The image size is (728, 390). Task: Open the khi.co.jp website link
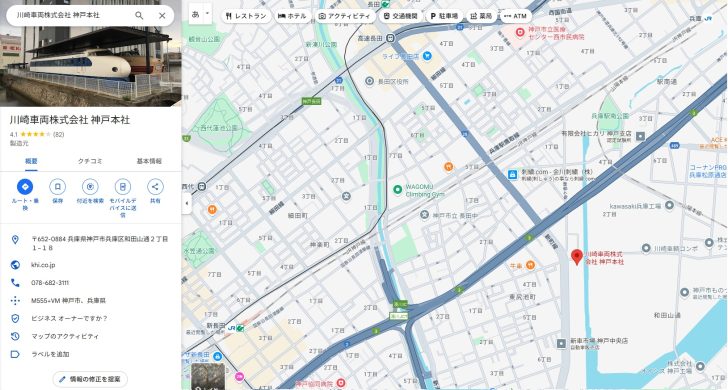(x=43, y=265)
